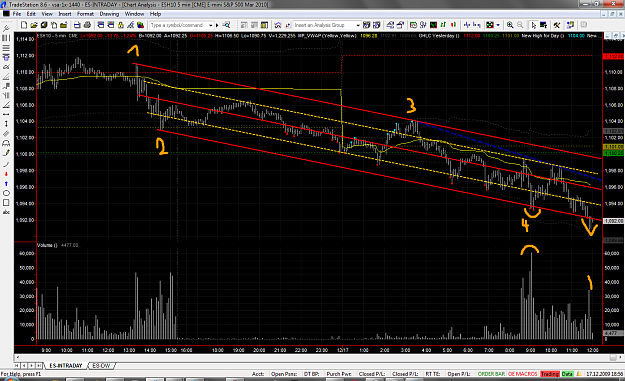The width and height of the screenshot is (625, 381).
Task: Open symbol lookup magnifier icon
Action: [226, 25]
